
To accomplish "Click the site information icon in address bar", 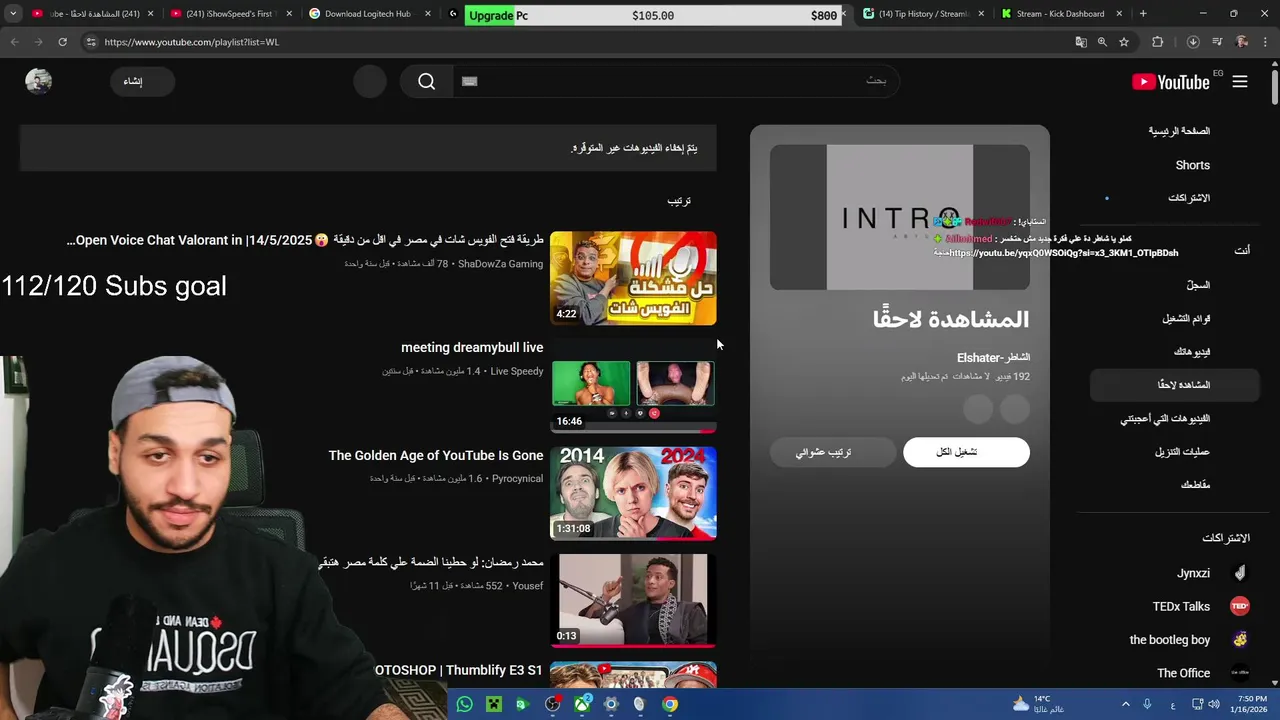I will coord(91,42).
